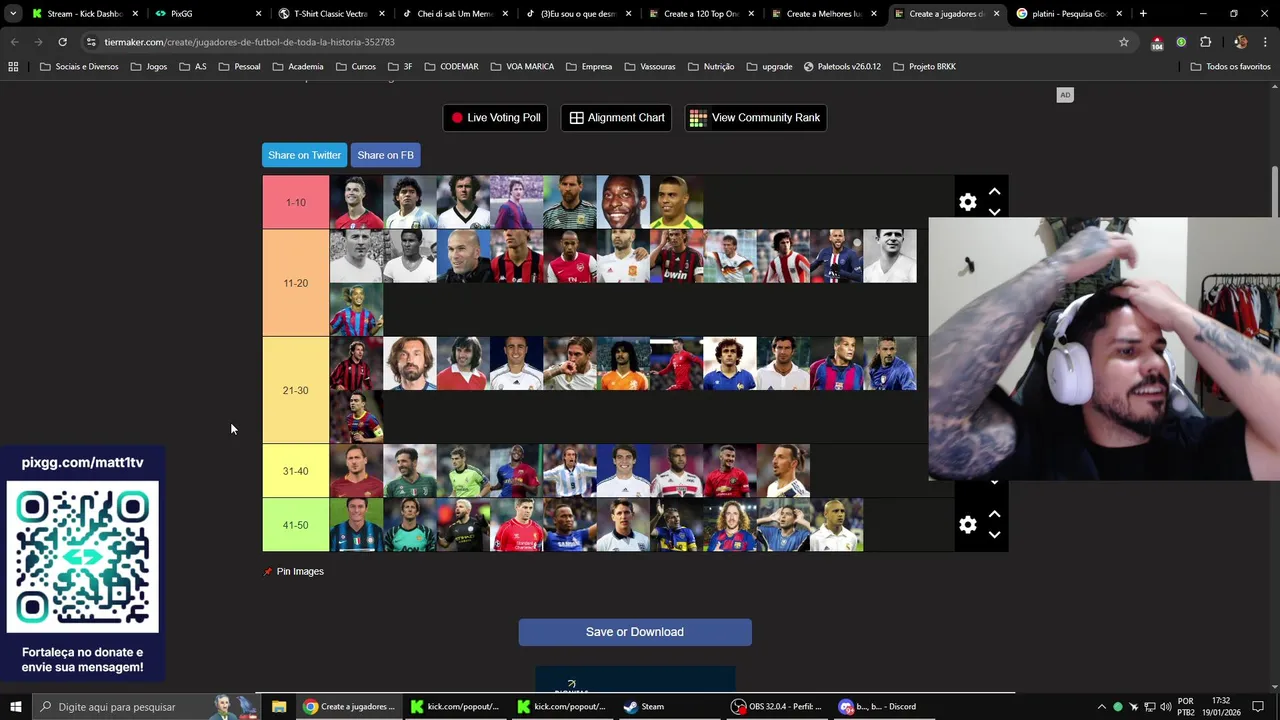
Task: Expand the Academia bookmark folder
Action: click(x=298, y=66)
